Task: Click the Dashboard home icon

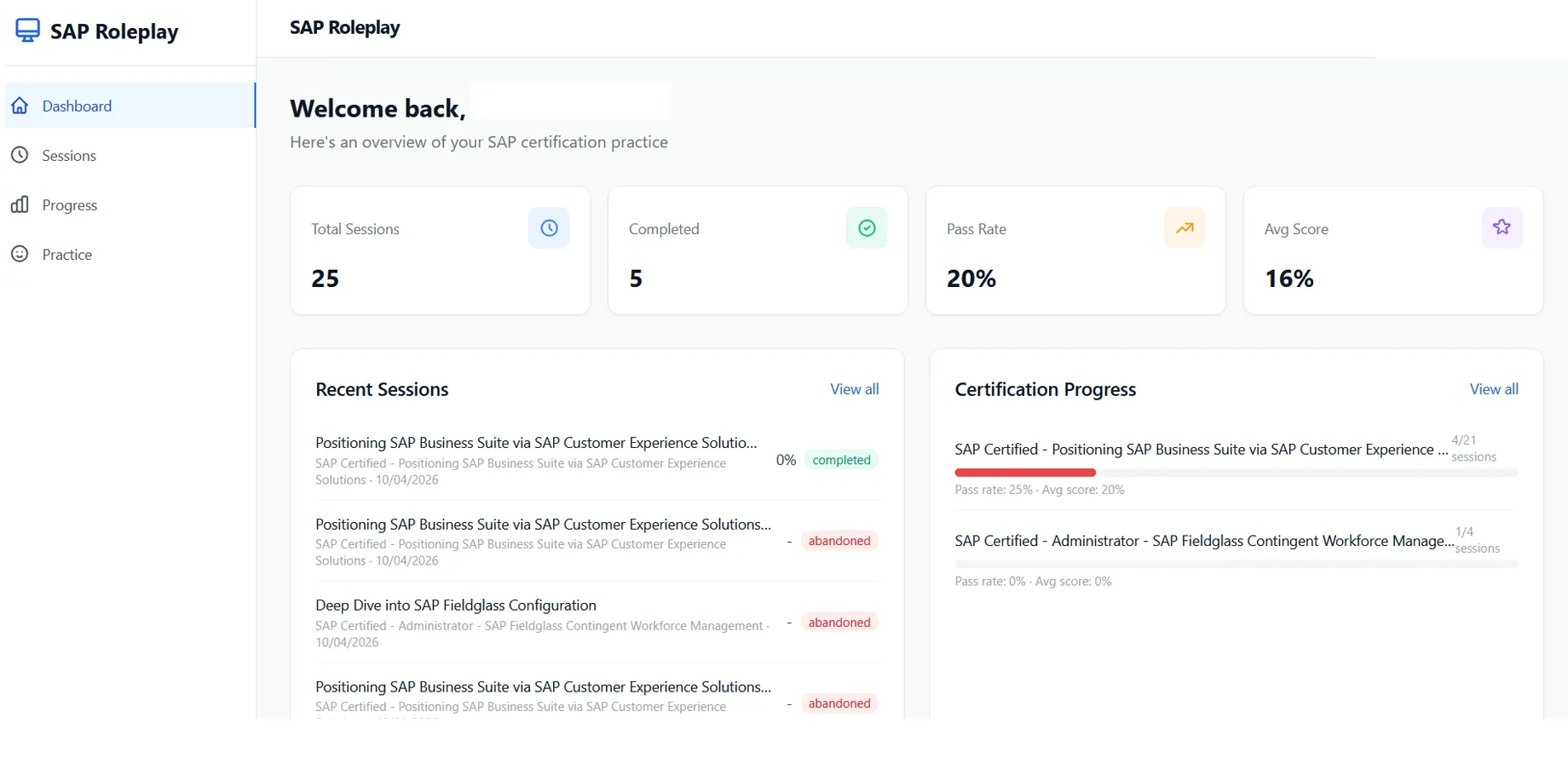Action: pyautogui.click(x=20, y=106)
